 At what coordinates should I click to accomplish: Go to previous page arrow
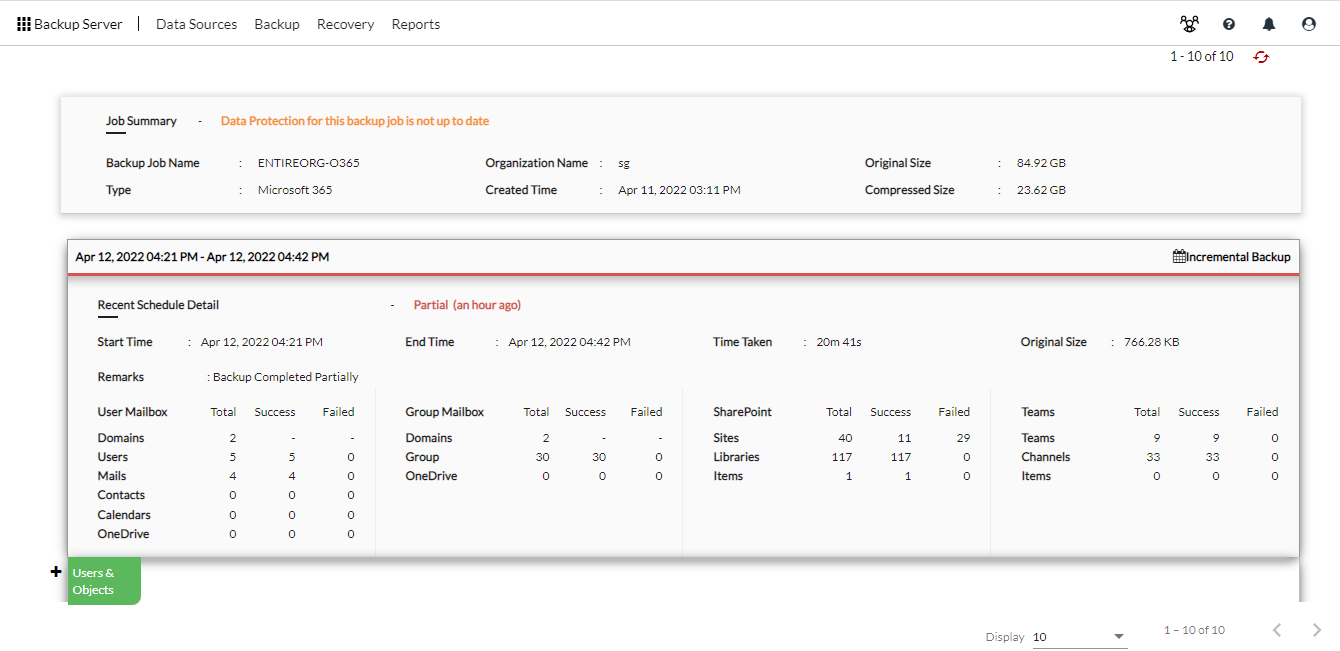[1277, 630]
